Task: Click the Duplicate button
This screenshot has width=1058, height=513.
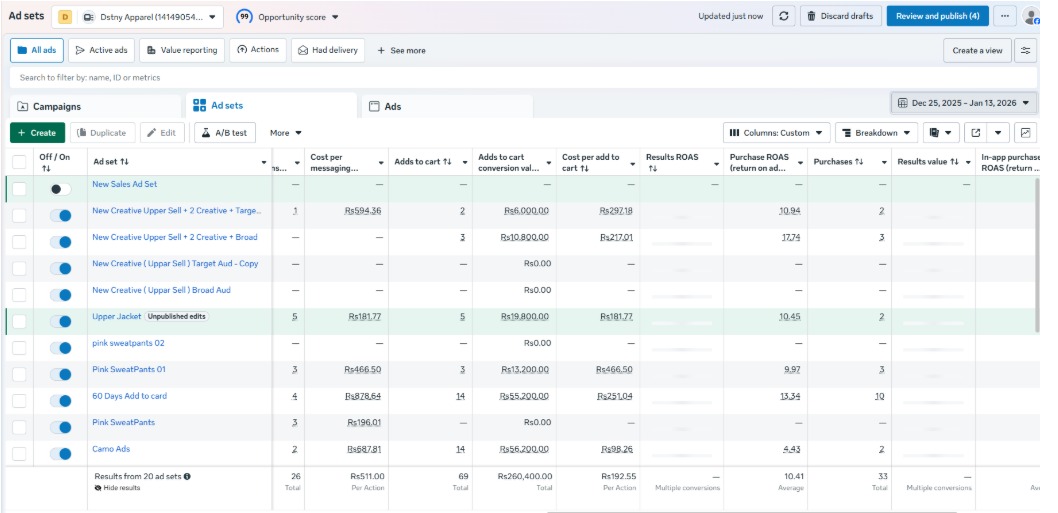Action: (x=103, y=133)
